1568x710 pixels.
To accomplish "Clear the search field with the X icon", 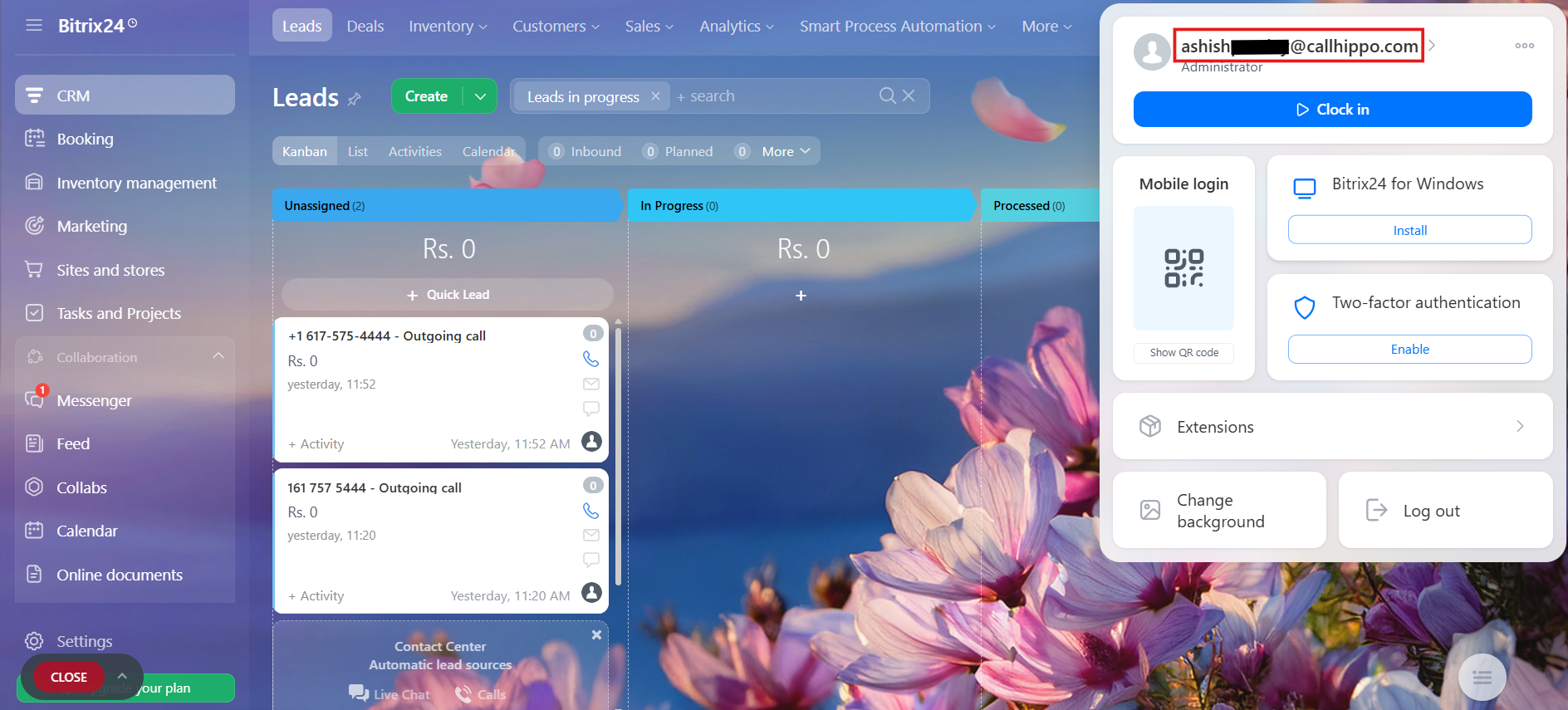I will click(909, 95).
